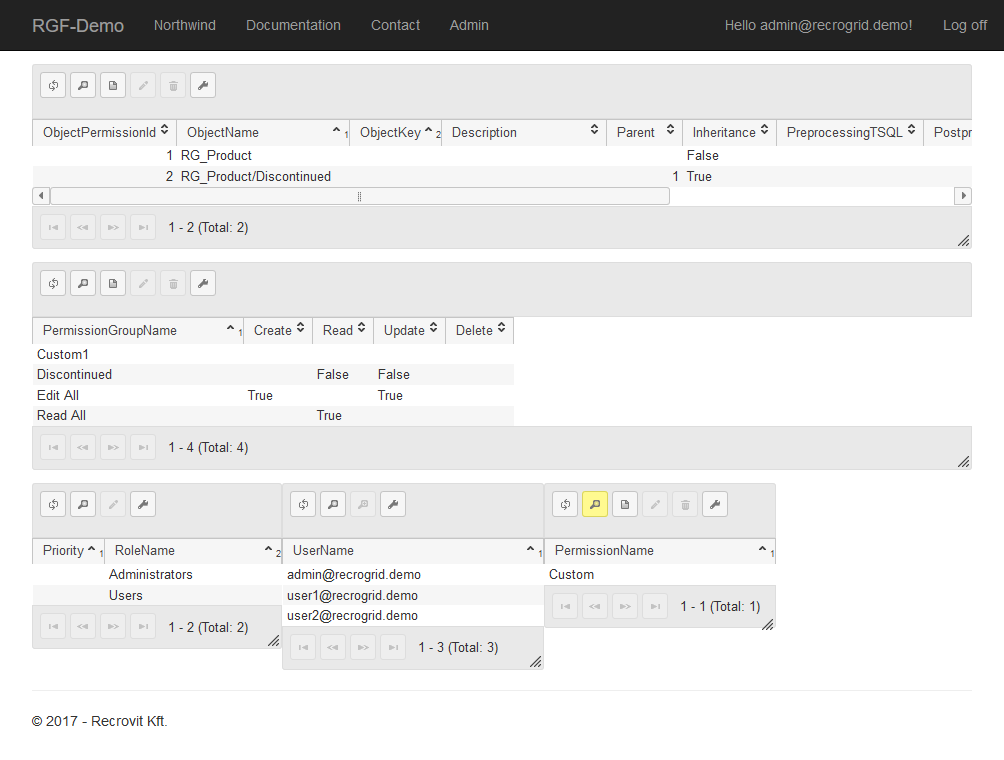Open the Northwind menu item
This screenshot has height=760, width=1004.
point(184,25)
